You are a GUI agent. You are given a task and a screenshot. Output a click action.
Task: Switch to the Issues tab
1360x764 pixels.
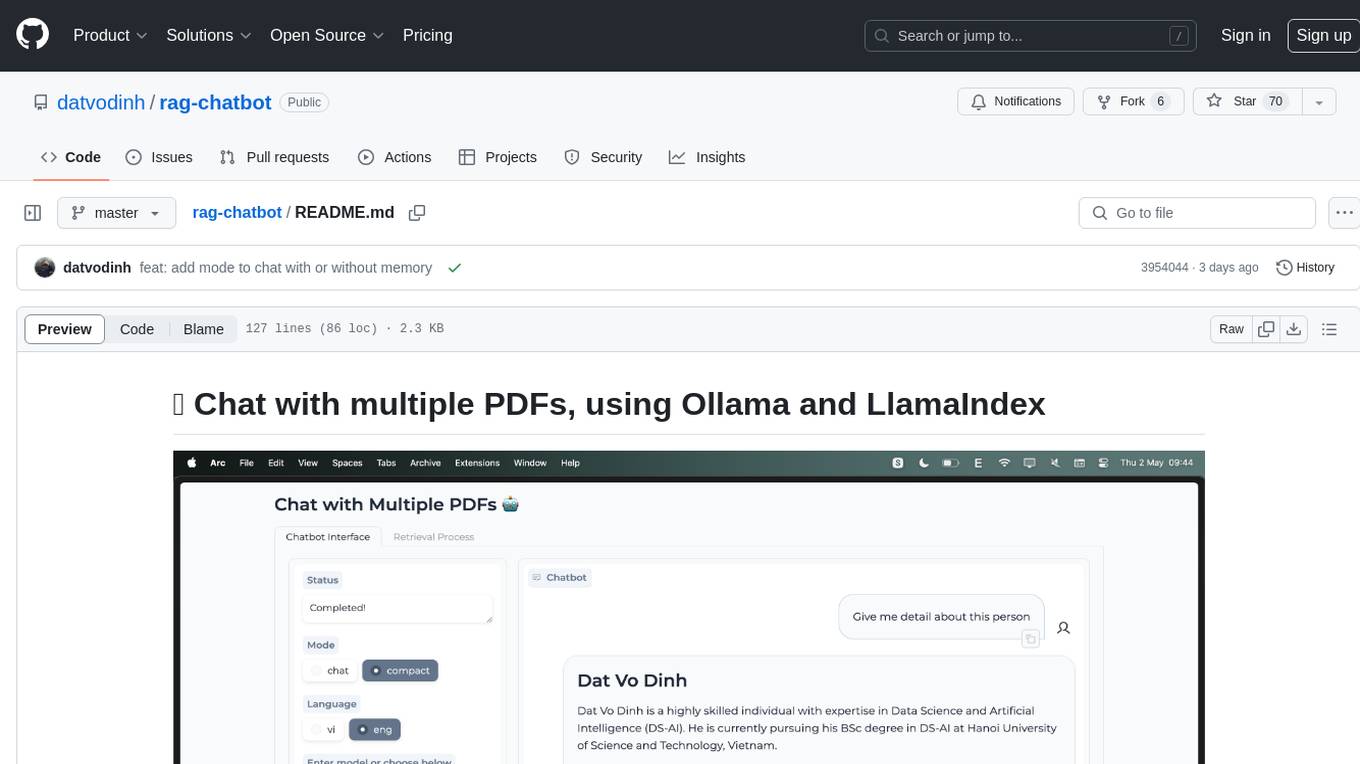pos(159,157)
